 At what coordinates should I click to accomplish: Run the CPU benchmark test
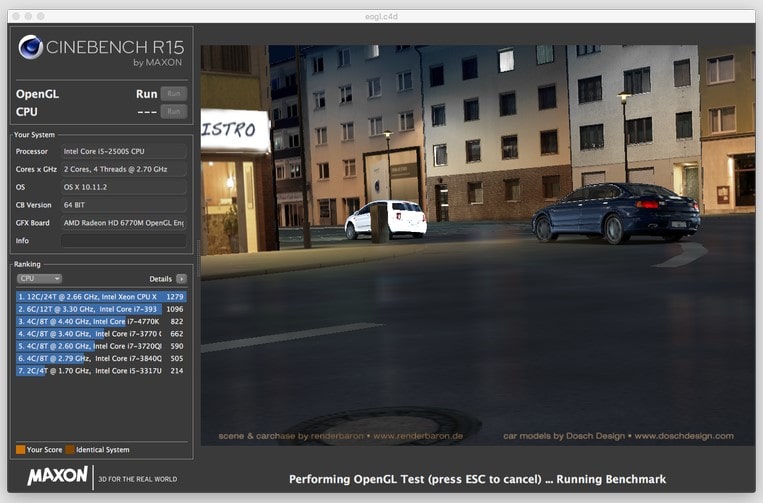pyautogui.click(x=173, y=112)
